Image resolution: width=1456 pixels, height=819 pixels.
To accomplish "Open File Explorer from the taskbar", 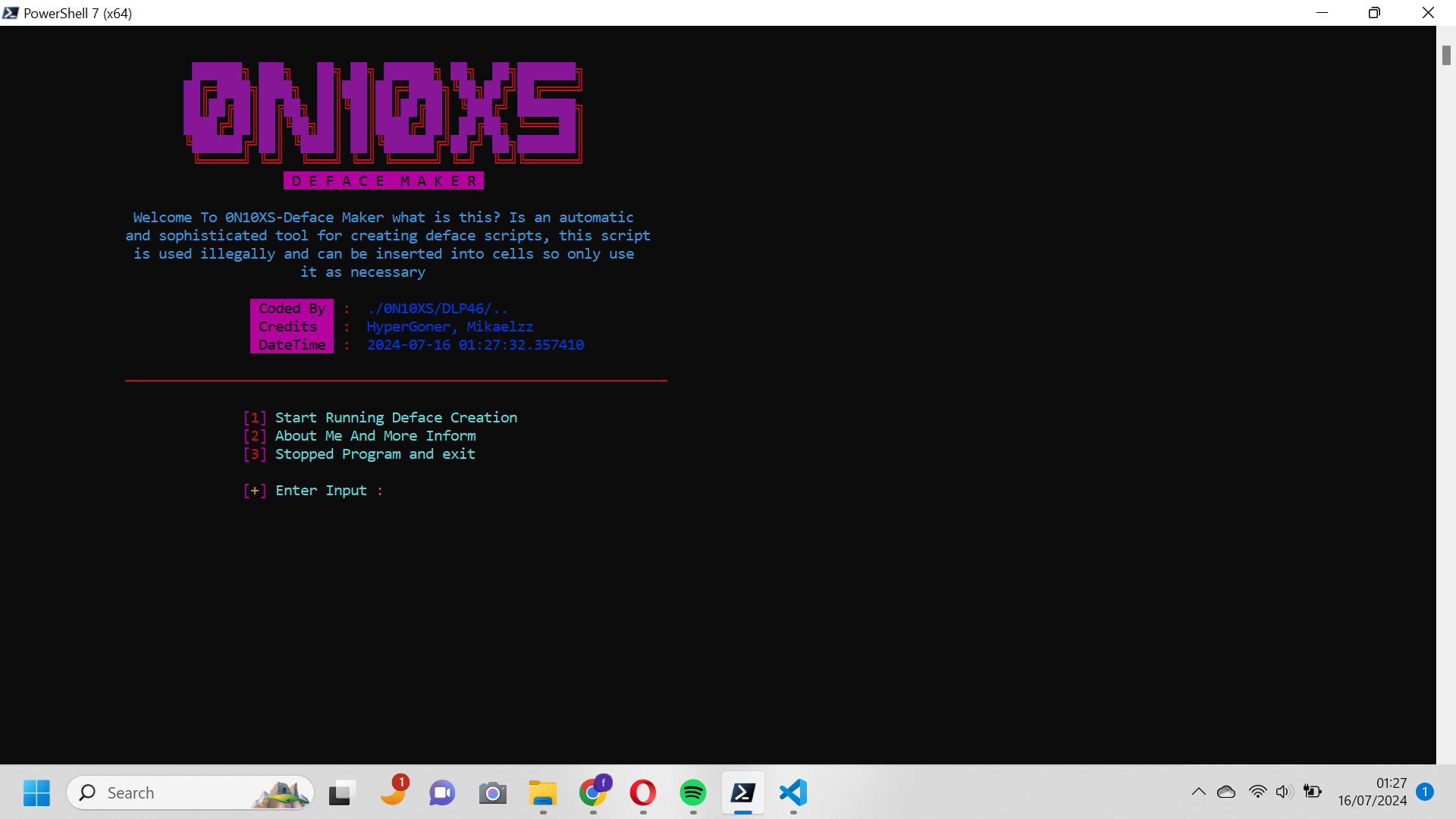I will pyautogui.click(x=543, y=792).
